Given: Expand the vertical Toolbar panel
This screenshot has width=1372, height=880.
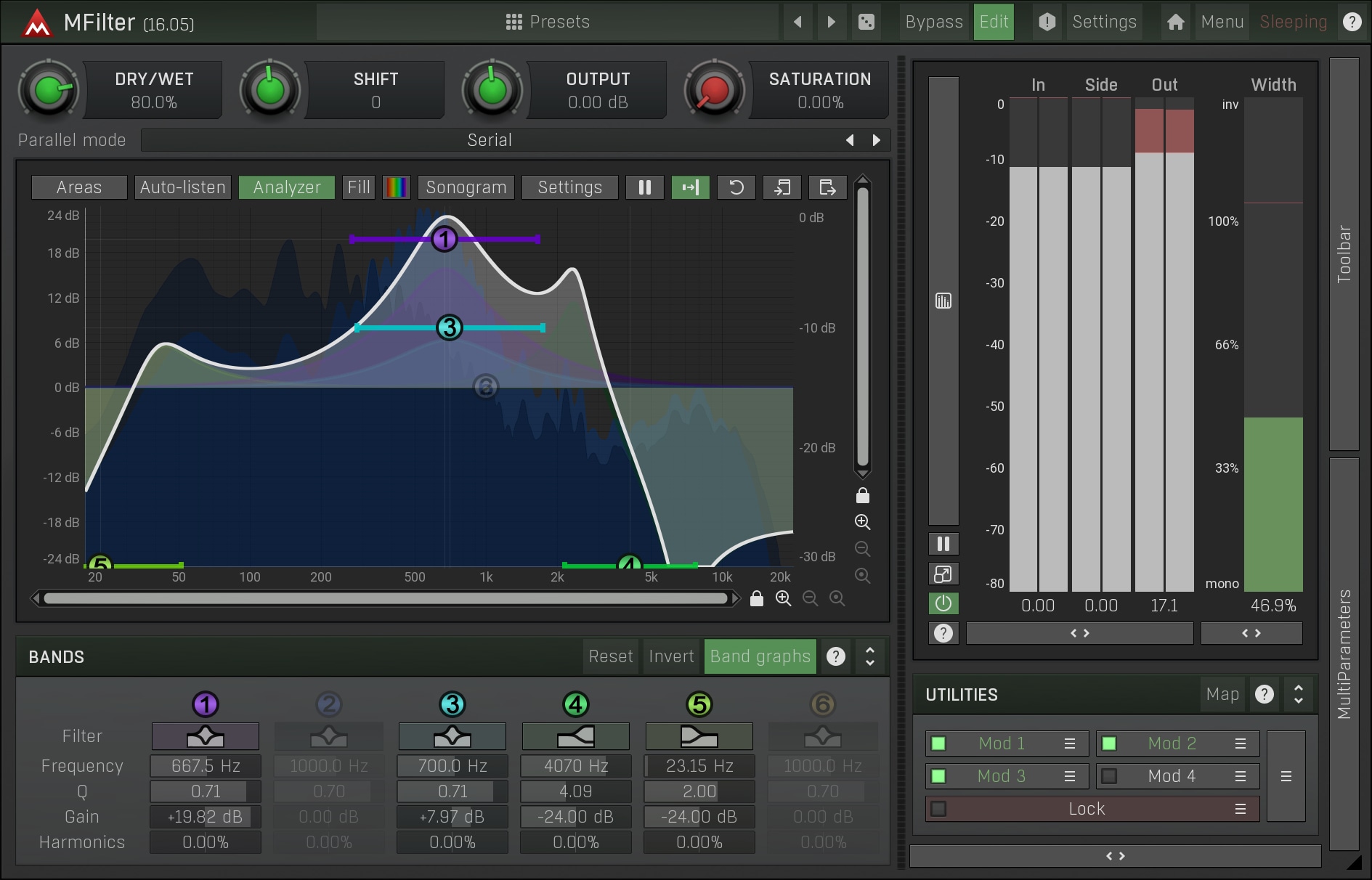Looking at the screenshot, I should [x=1344, y=254].
